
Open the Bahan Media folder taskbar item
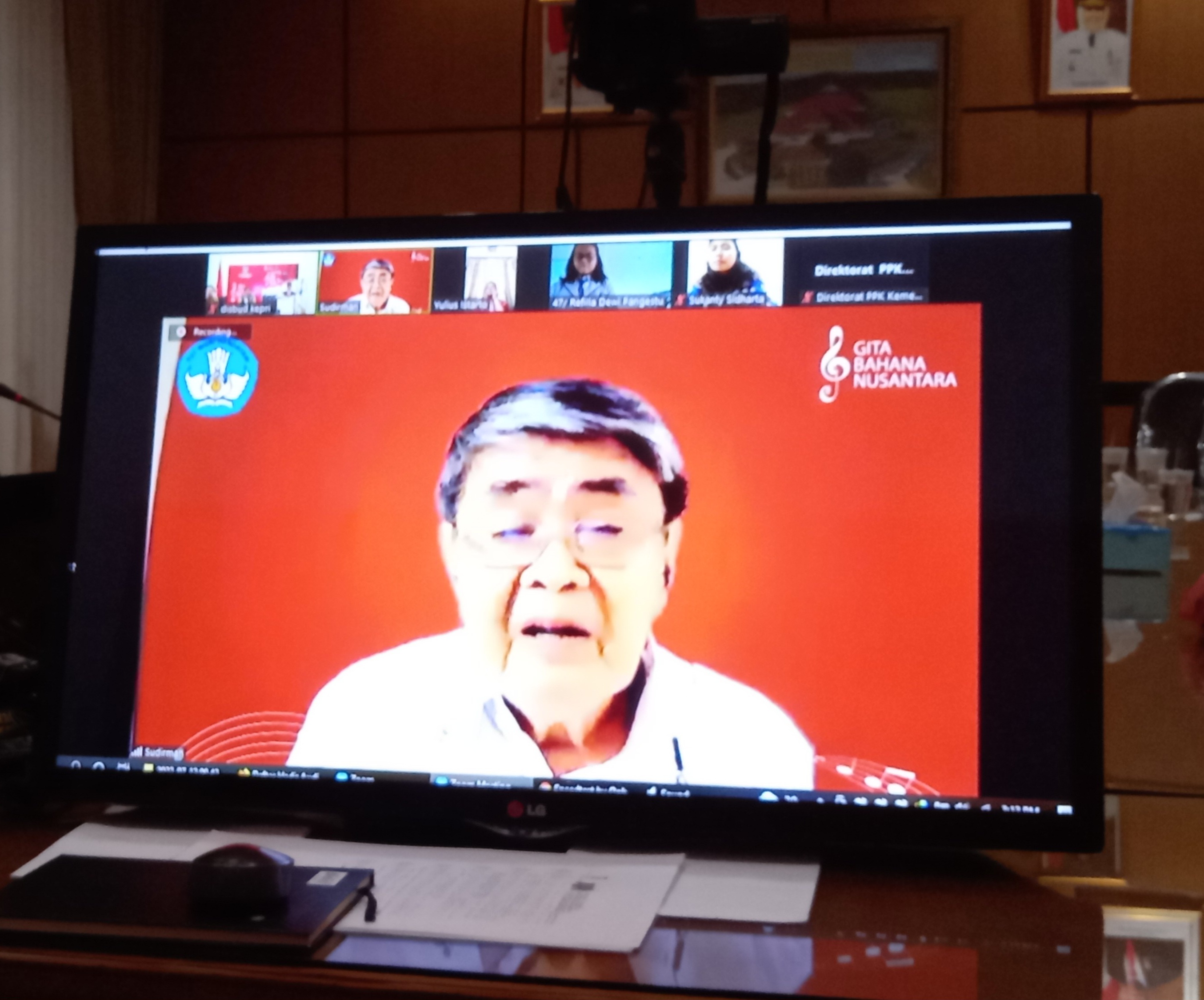281,774
